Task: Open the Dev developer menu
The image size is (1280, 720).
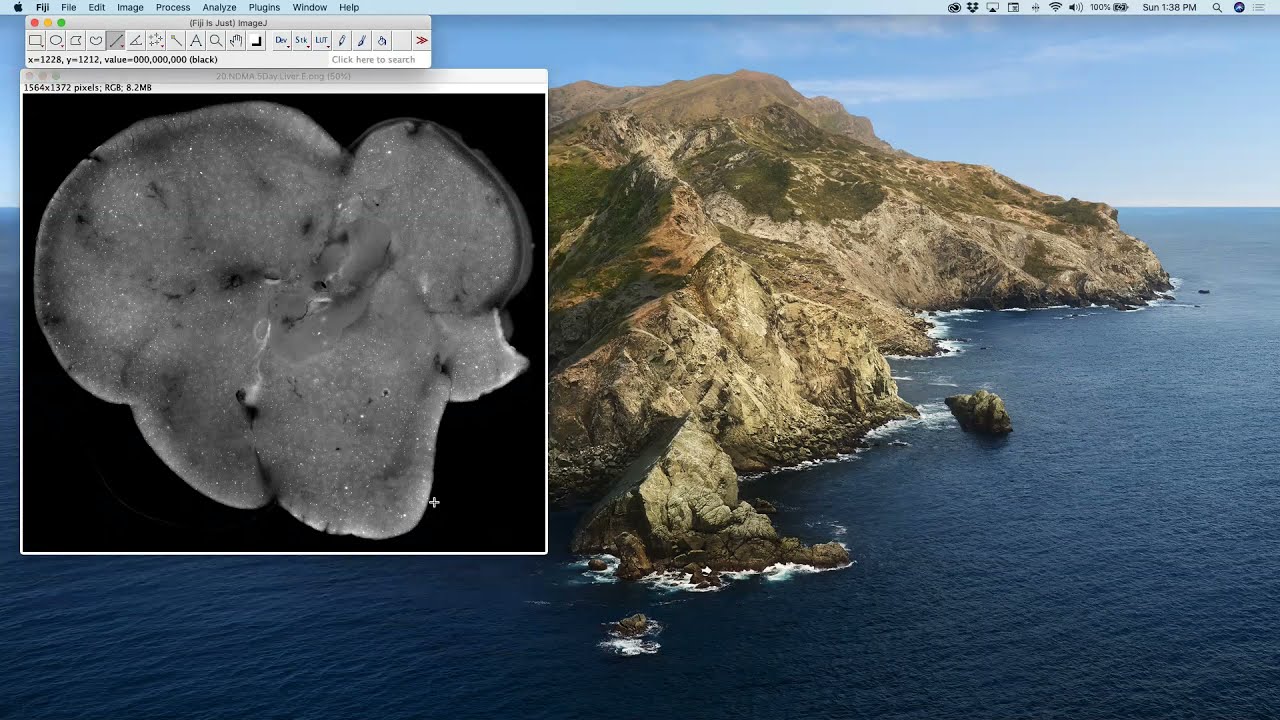Action: (x=281, y=41)
